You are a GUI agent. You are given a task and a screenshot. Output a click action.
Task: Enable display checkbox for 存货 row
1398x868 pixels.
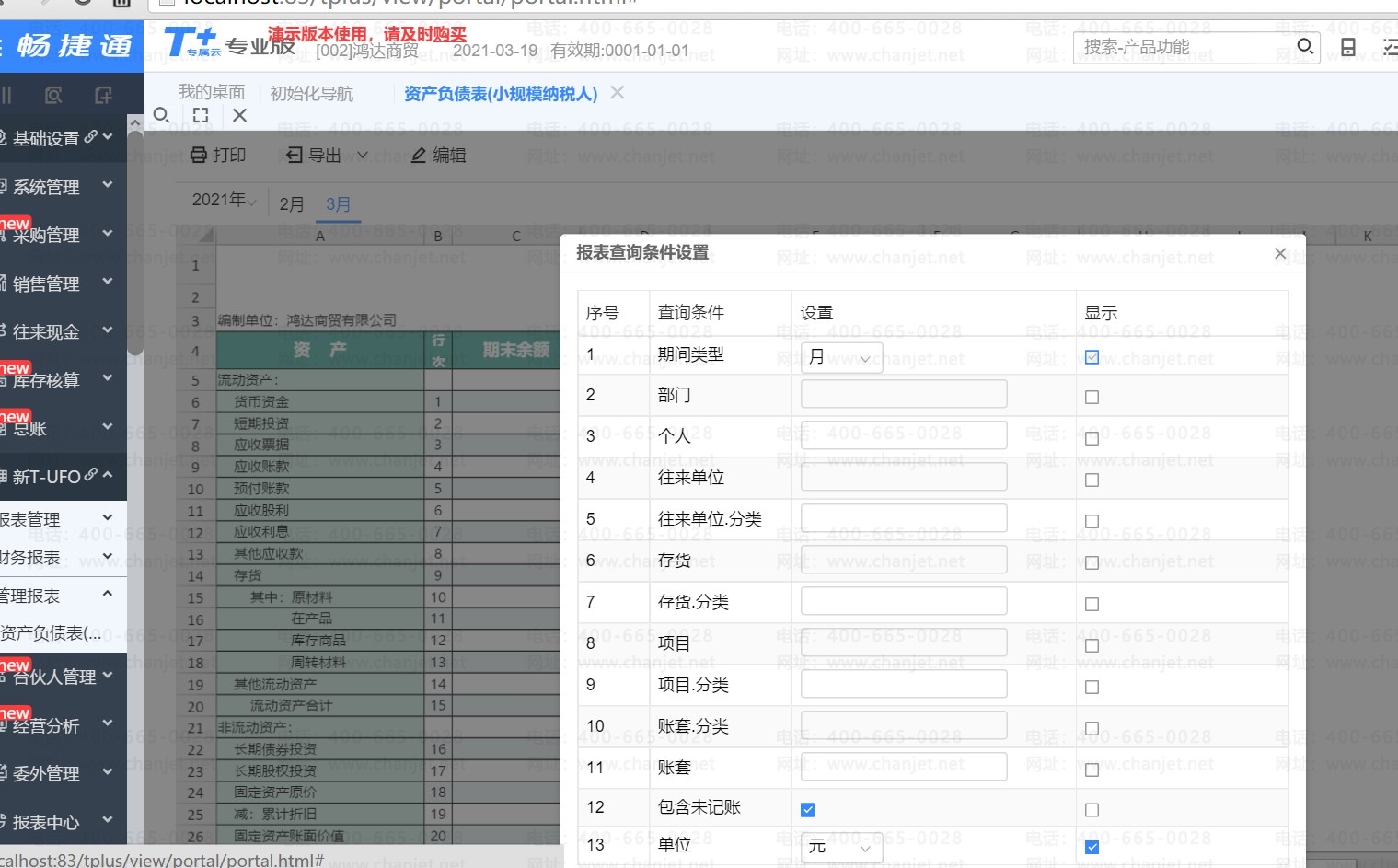(x=1092, y=562)
